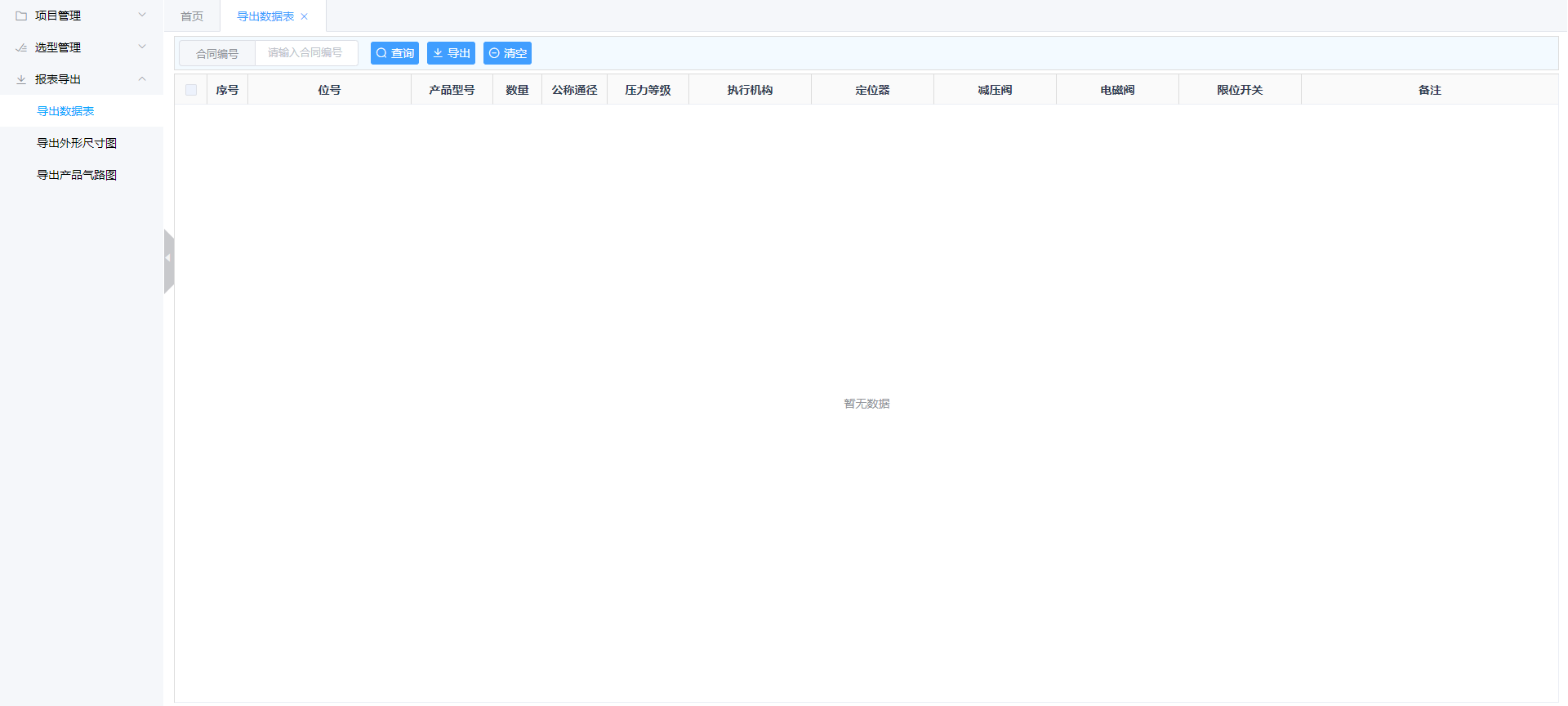Click the 执行机构 column header
Image resolution: width=1568 pixels, height=706 pixels.
pos(750,90)
